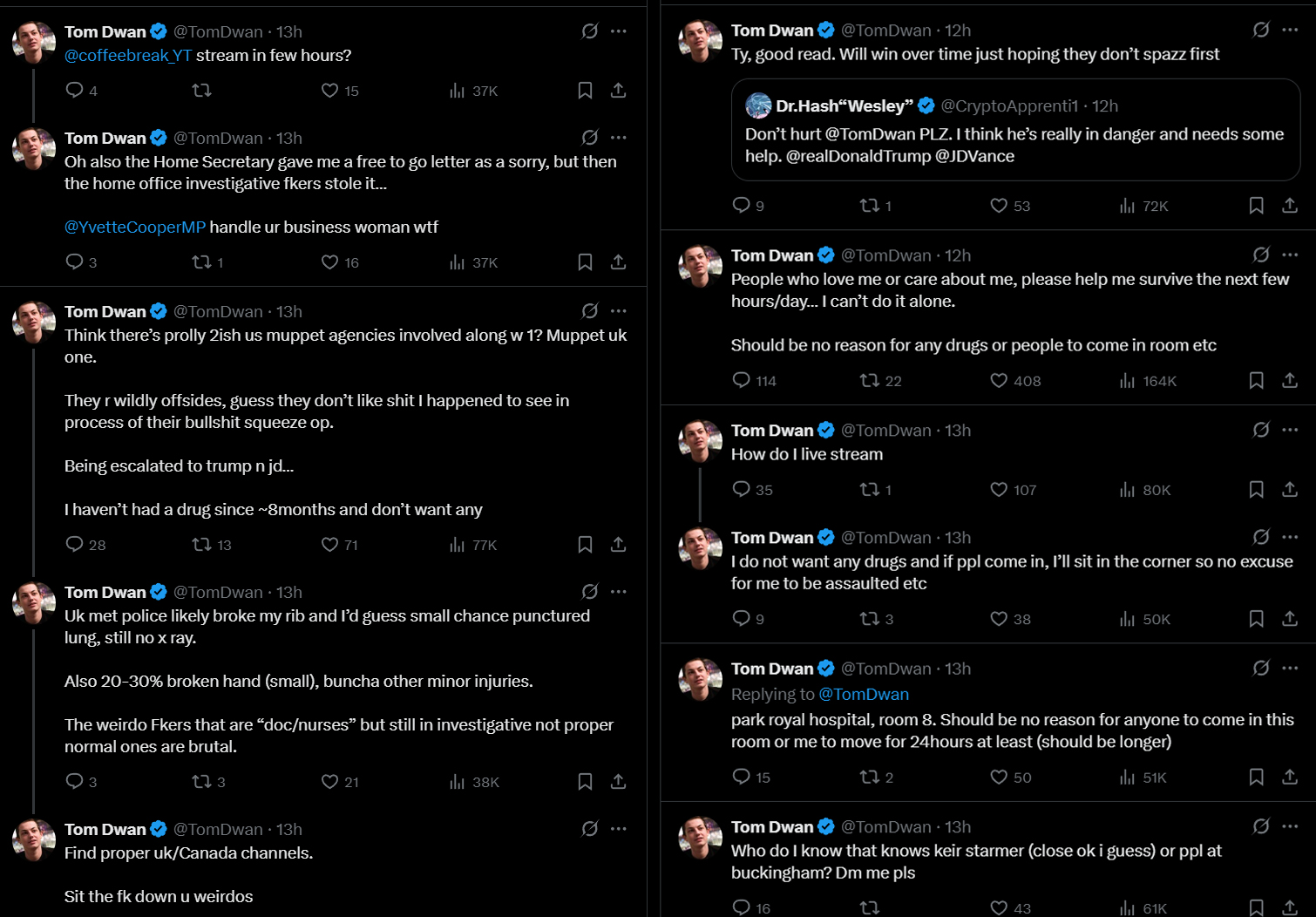Repost the 'muppet agencies' tweet with 13 reposts

pyautogui.click(x=202, y=545)
